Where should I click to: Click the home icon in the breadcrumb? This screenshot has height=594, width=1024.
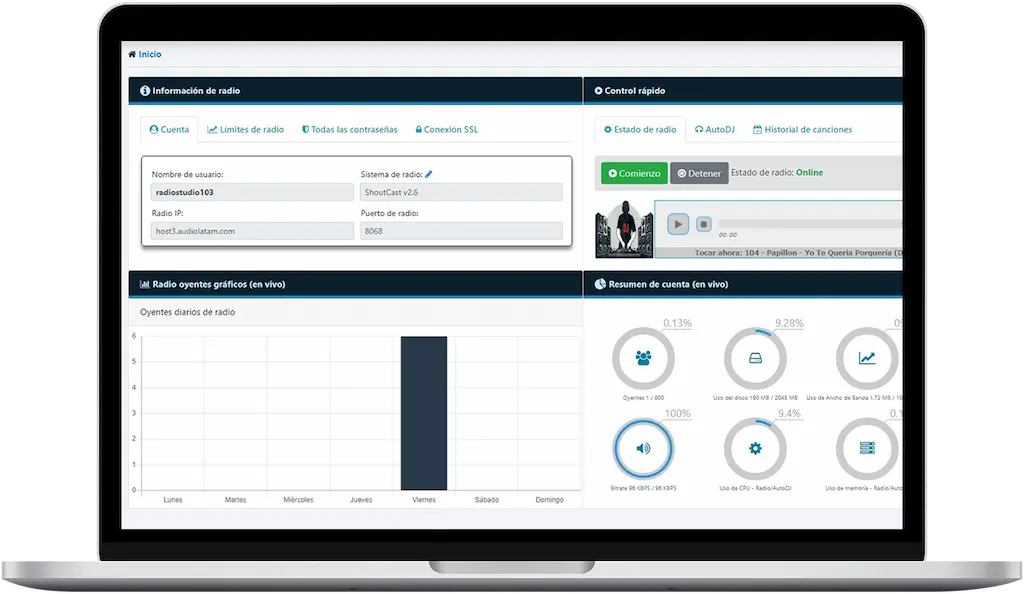point(132,54)
